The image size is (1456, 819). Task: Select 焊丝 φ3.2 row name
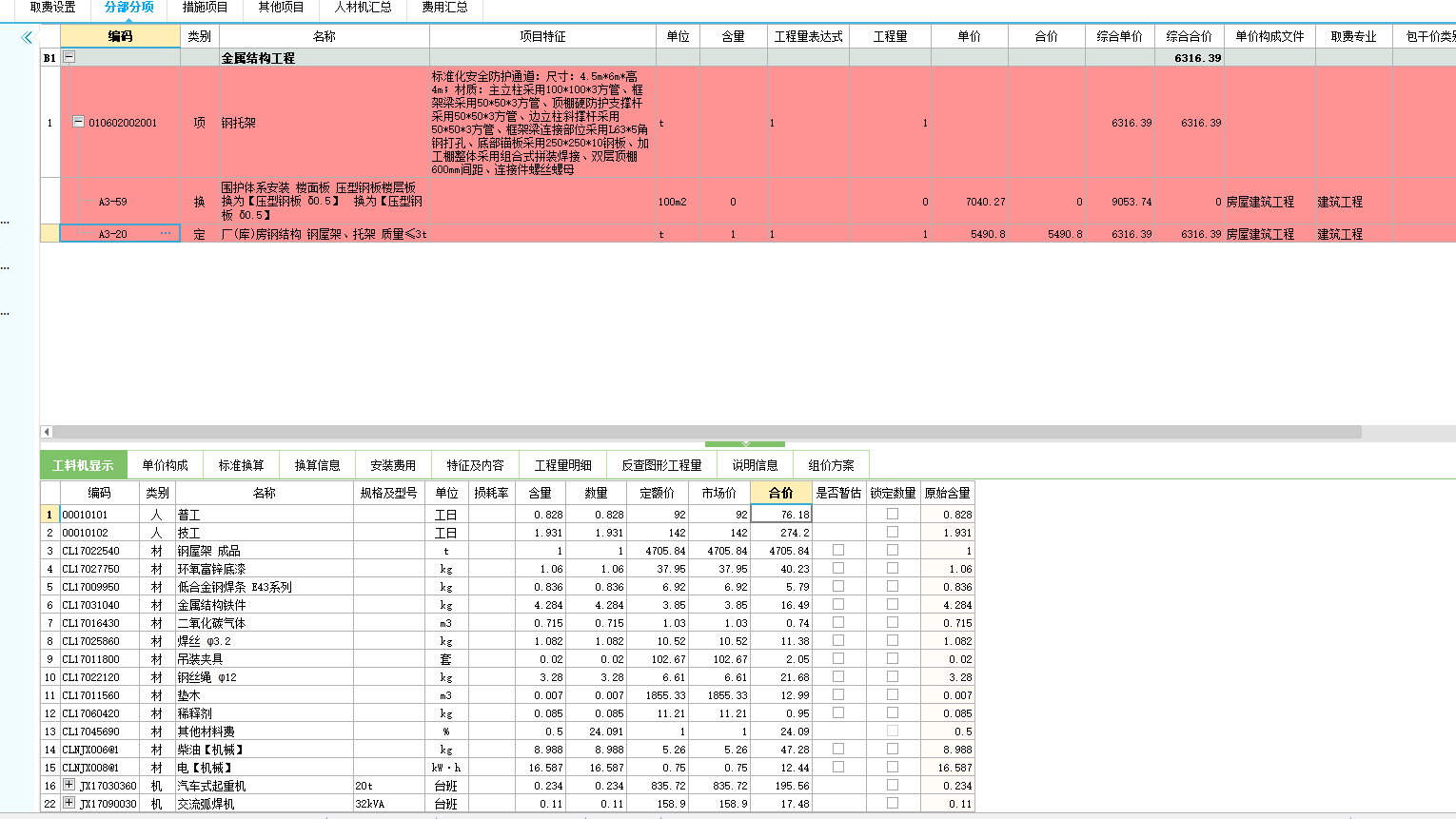pos(265,641)
